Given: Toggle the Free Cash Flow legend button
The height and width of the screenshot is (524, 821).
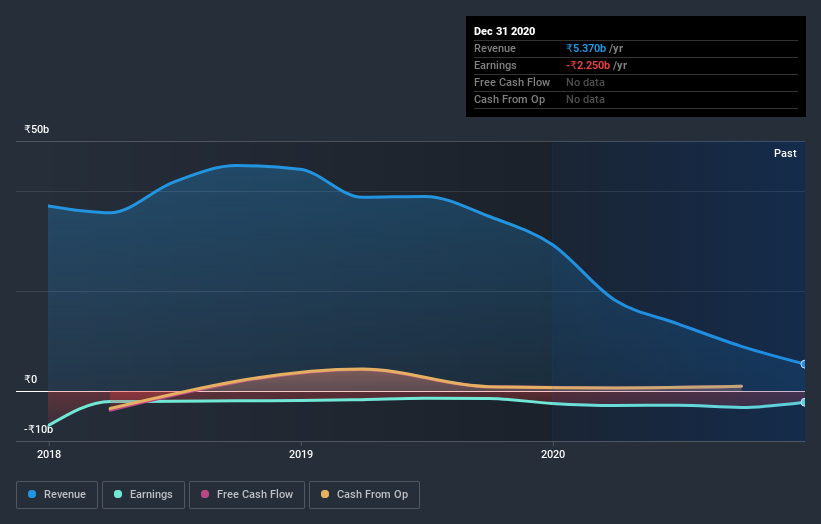Looking at the screenshot, I should [247, 495].
